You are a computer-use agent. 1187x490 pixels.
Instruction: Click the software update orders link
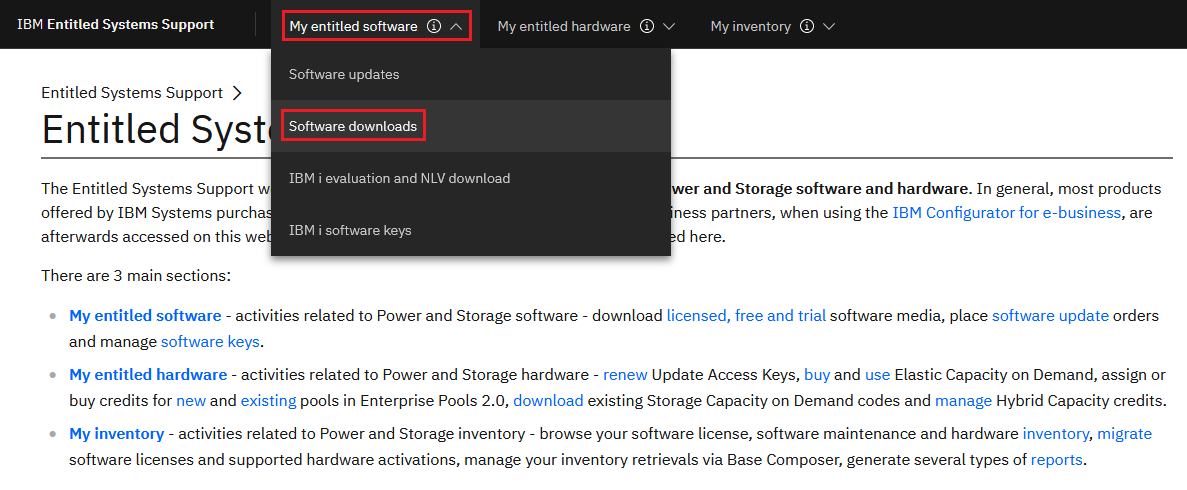1050,316
